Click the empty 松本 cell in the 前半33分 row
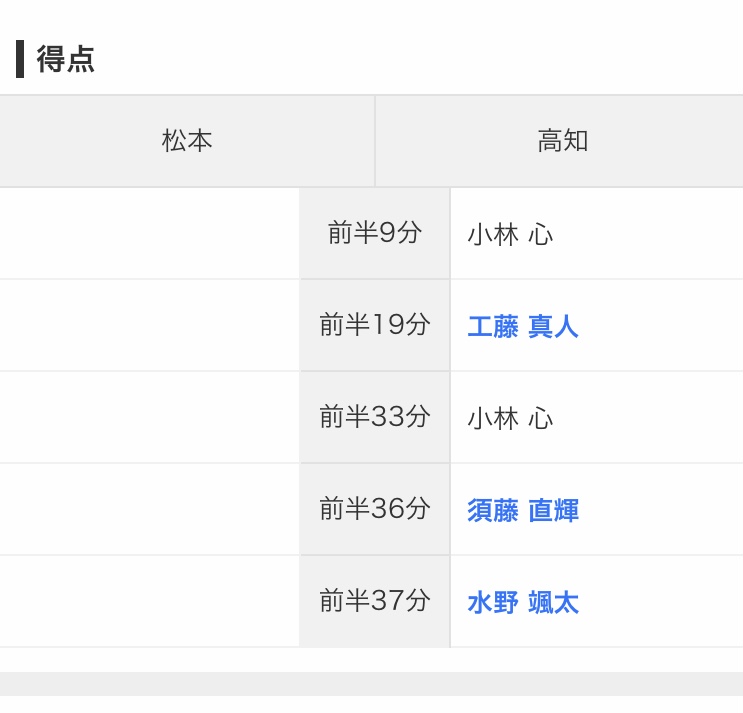The width and height of the screenshot is (743, 713). pyautogui.click(x=150, y=417)
